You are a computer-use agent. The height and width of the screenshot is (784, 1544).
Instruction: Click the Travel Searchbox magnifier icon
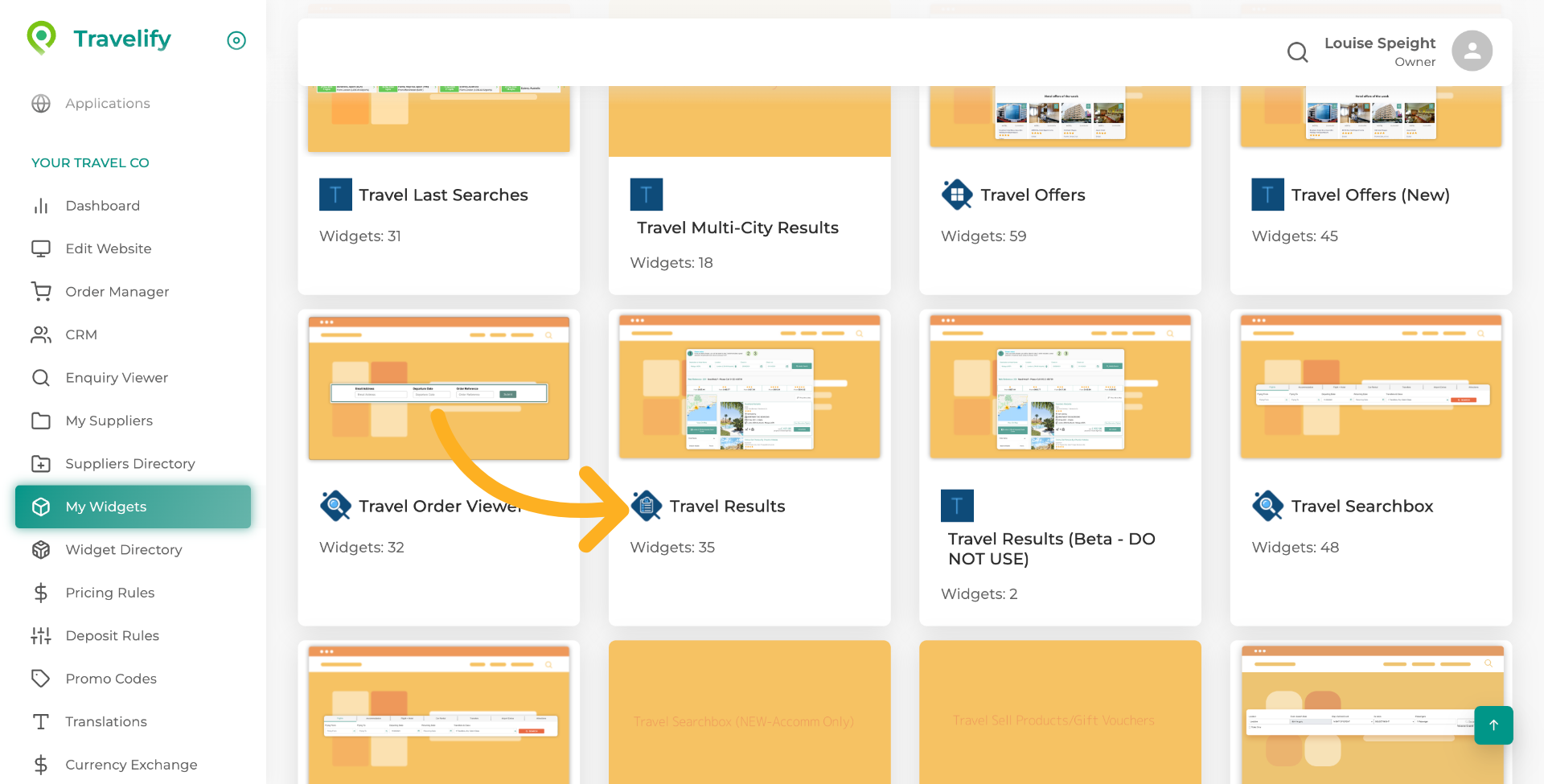coord(1268,506)
